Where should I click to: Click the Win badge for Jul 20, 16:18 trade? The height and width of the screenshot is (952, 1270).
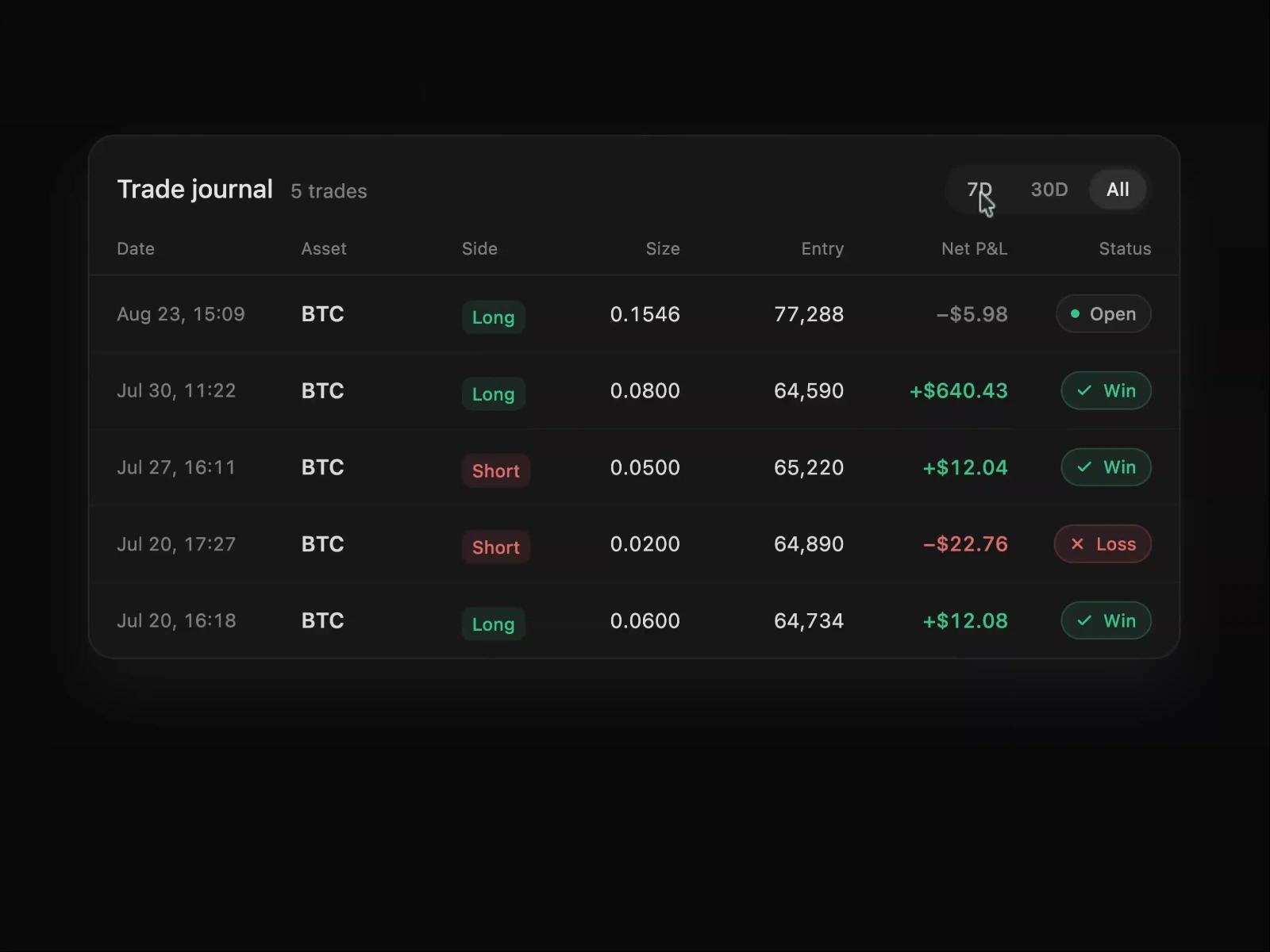coord(1106,620)
